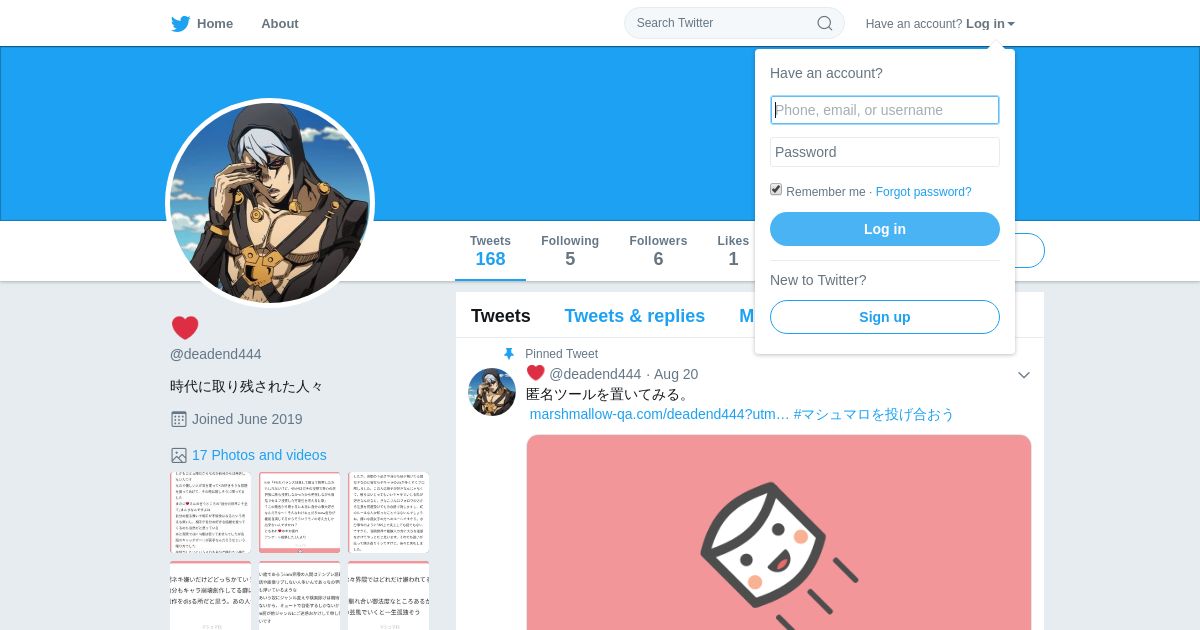Click the search magnifier icon
1200x630 pixels.
pos(825,23)
